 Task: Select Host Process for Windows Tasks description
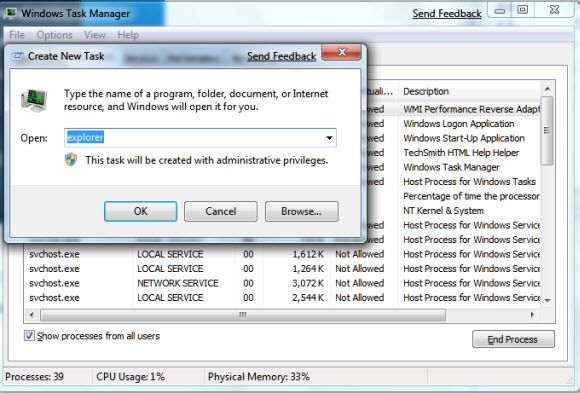click(x=469, y=182)
